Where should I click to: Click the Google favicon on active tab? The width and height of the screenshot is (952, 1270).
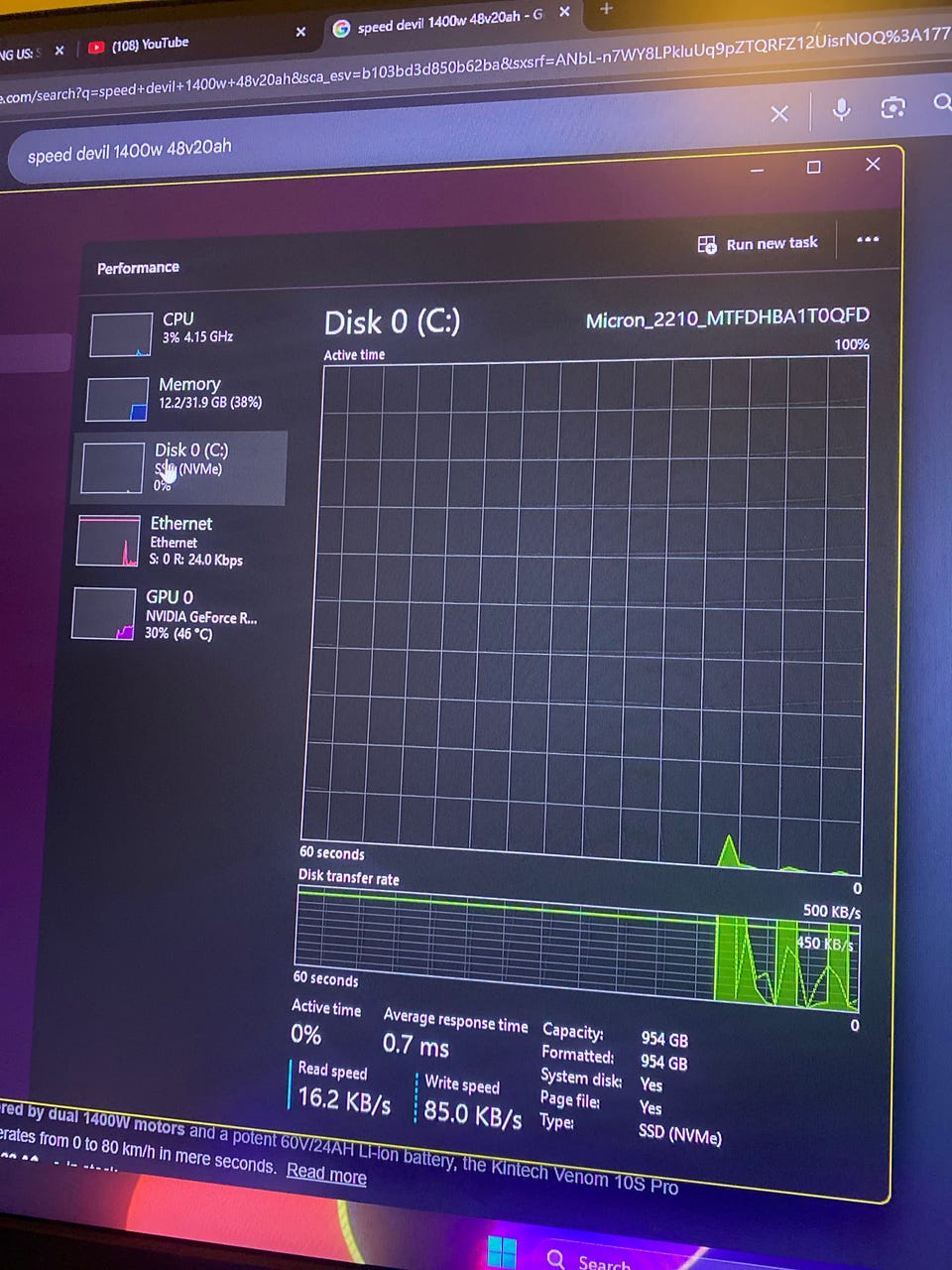click(341, 29)
